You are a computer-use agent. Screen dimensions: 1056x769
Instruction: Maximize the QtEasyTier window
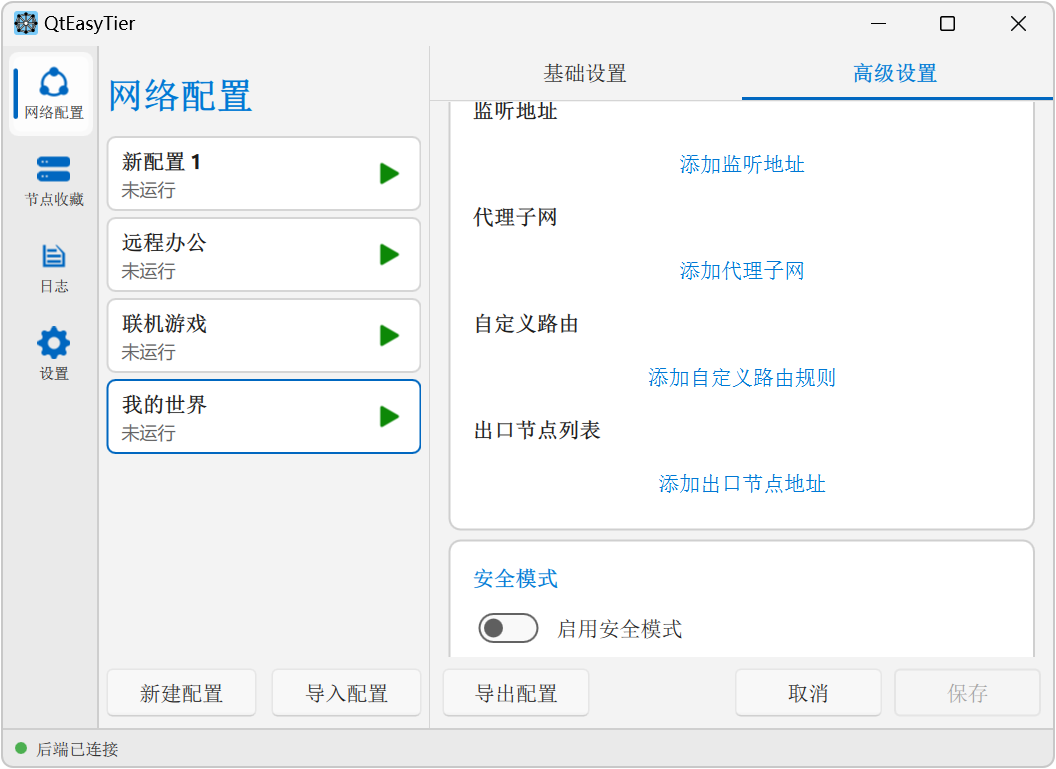click(x=948, y=24)
